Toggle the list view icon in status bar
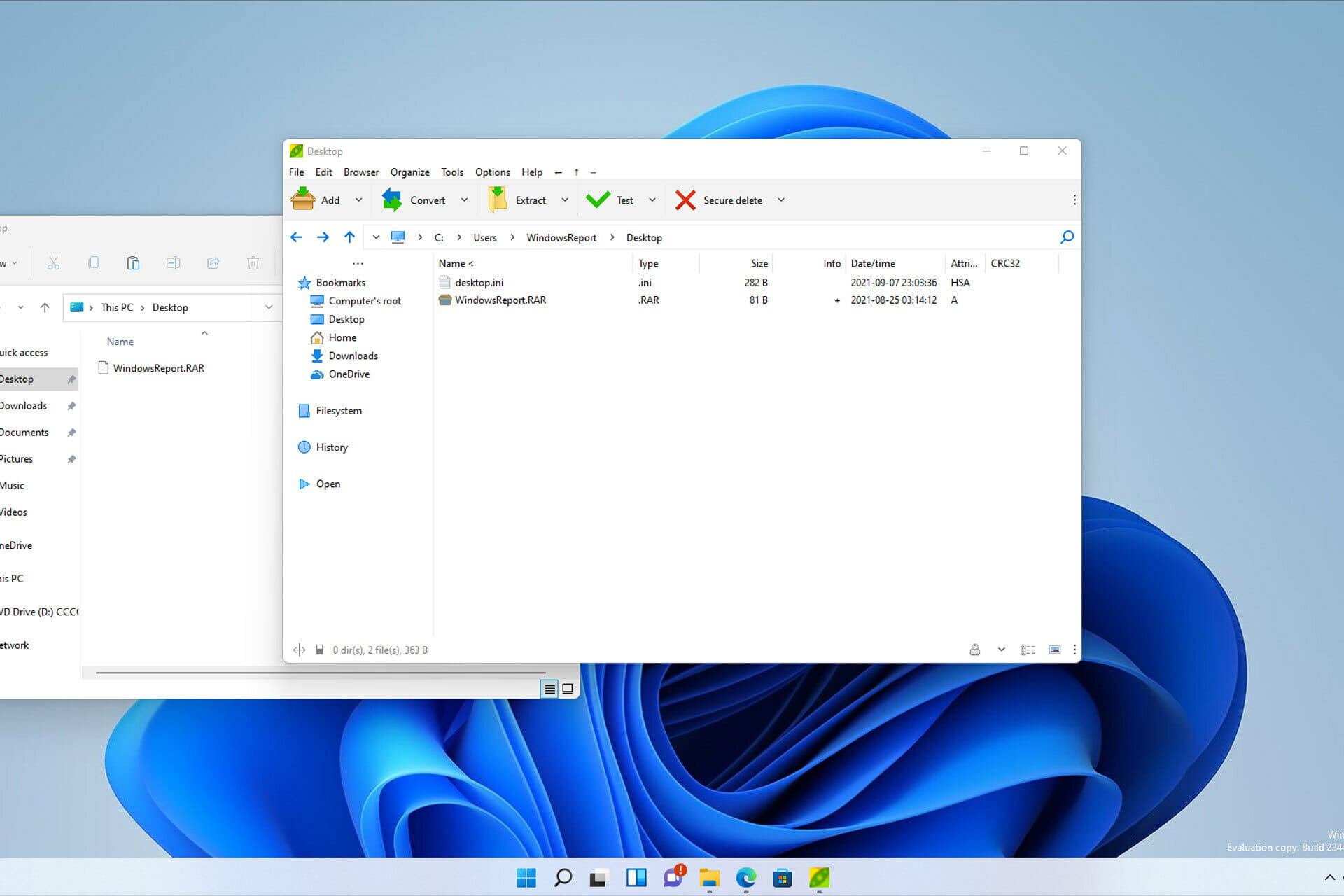The image size is (1344, 896). click(1028, 649)
